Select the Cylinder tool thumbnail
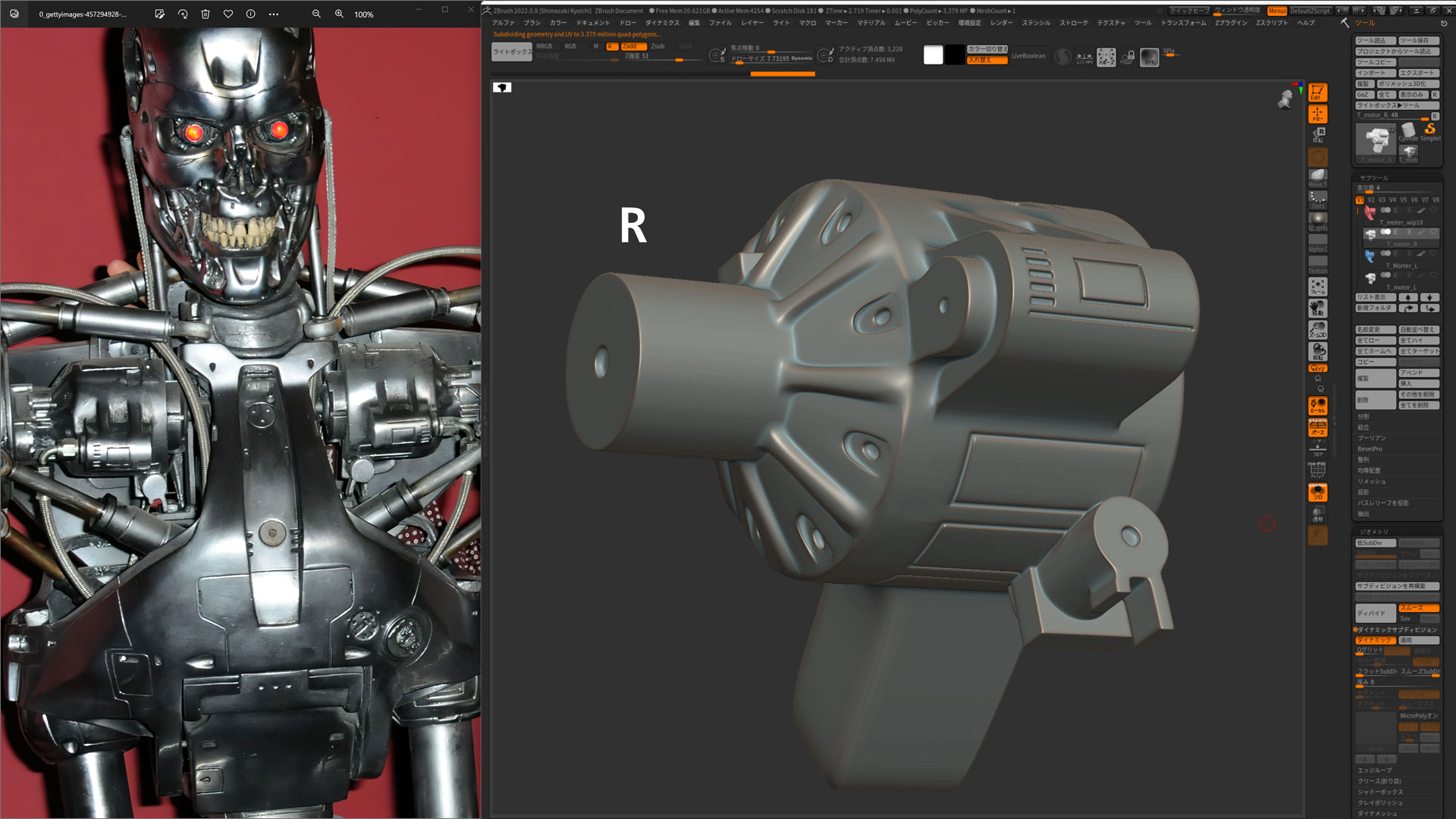This screenshot has width=1456, height=819. click(x=1409, y=133)
